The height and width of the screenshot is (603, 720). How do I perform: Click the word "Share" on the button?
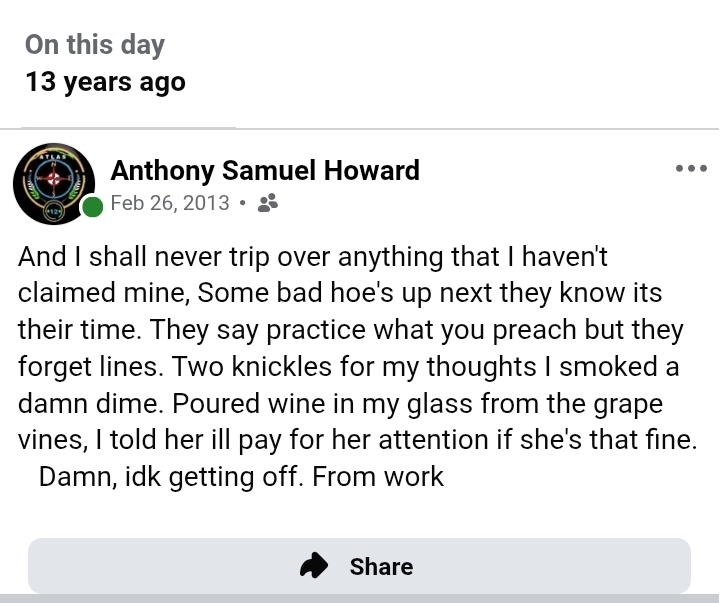tap(381, 566)
